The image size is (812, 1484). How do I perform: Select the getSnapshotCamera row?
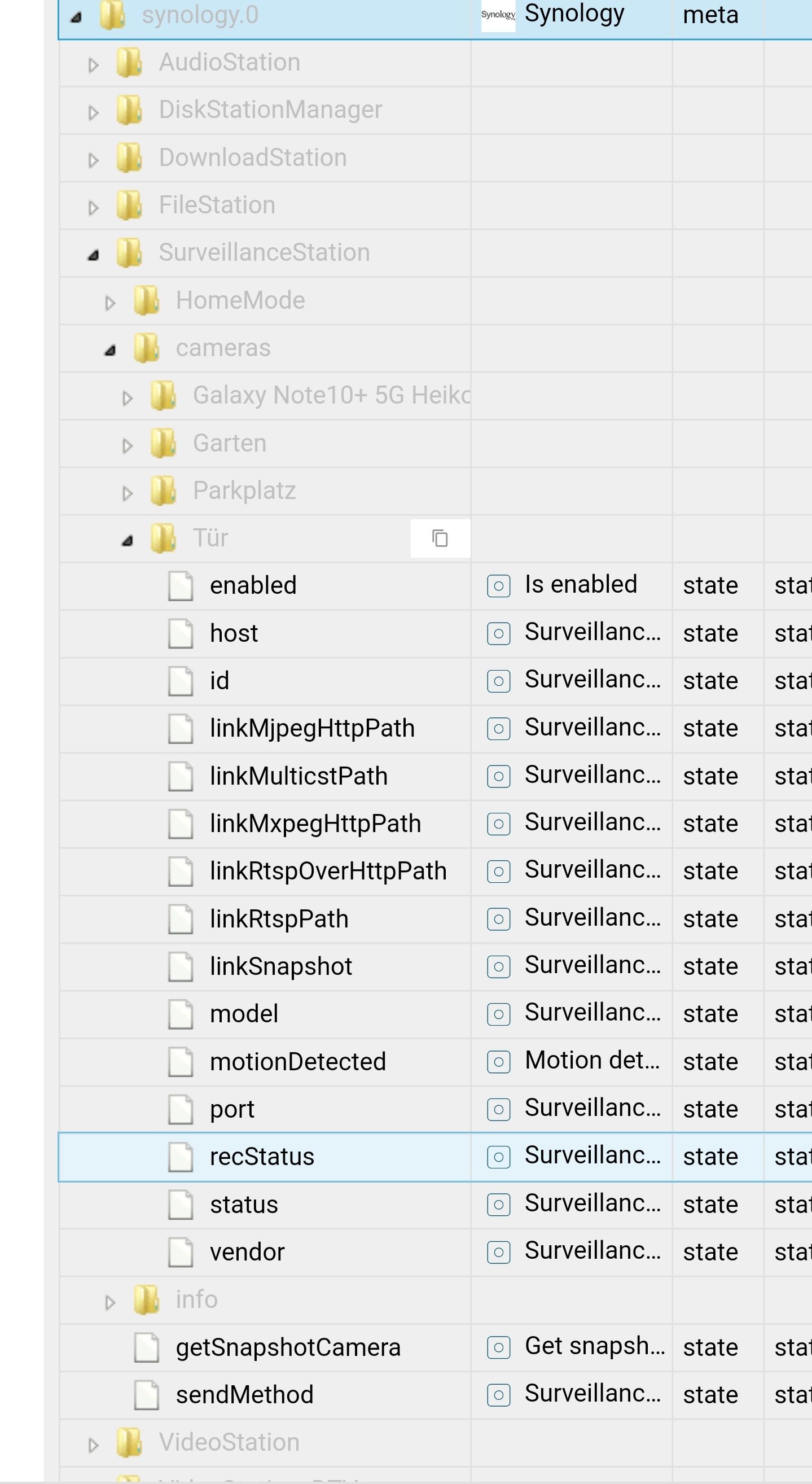[x=436, y=1347]
